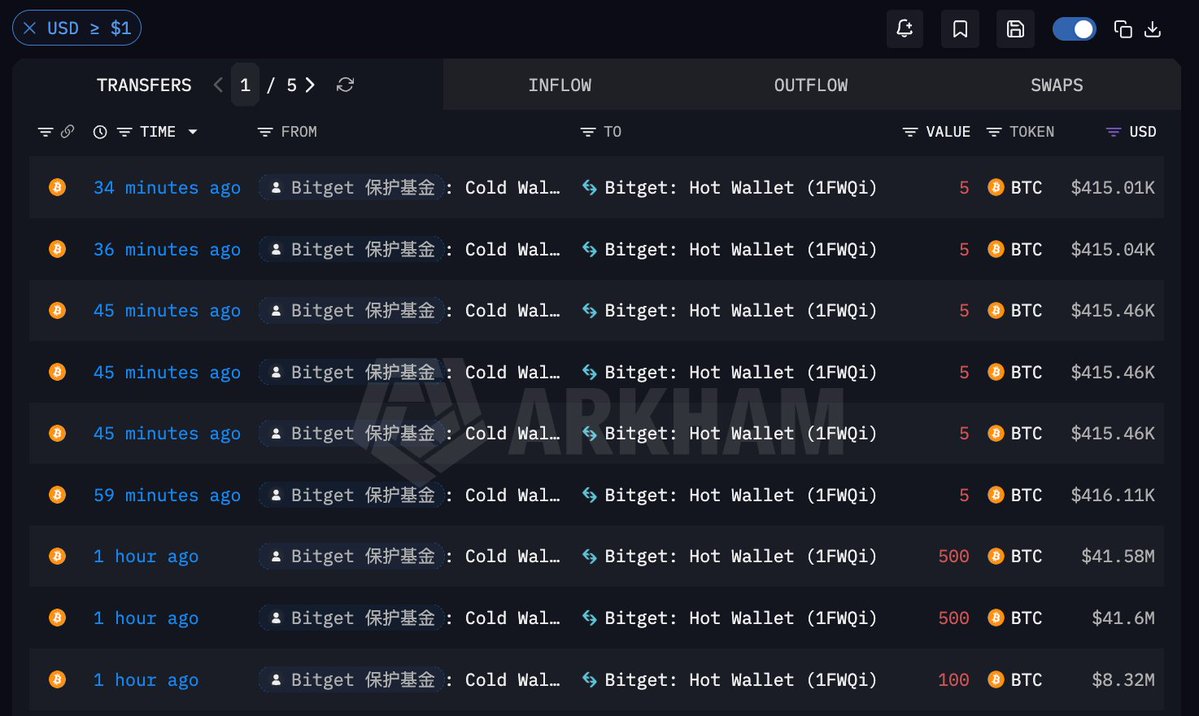Click BTC token in $41.58M row
The image size is (1199, 716).
point(1015,556)
